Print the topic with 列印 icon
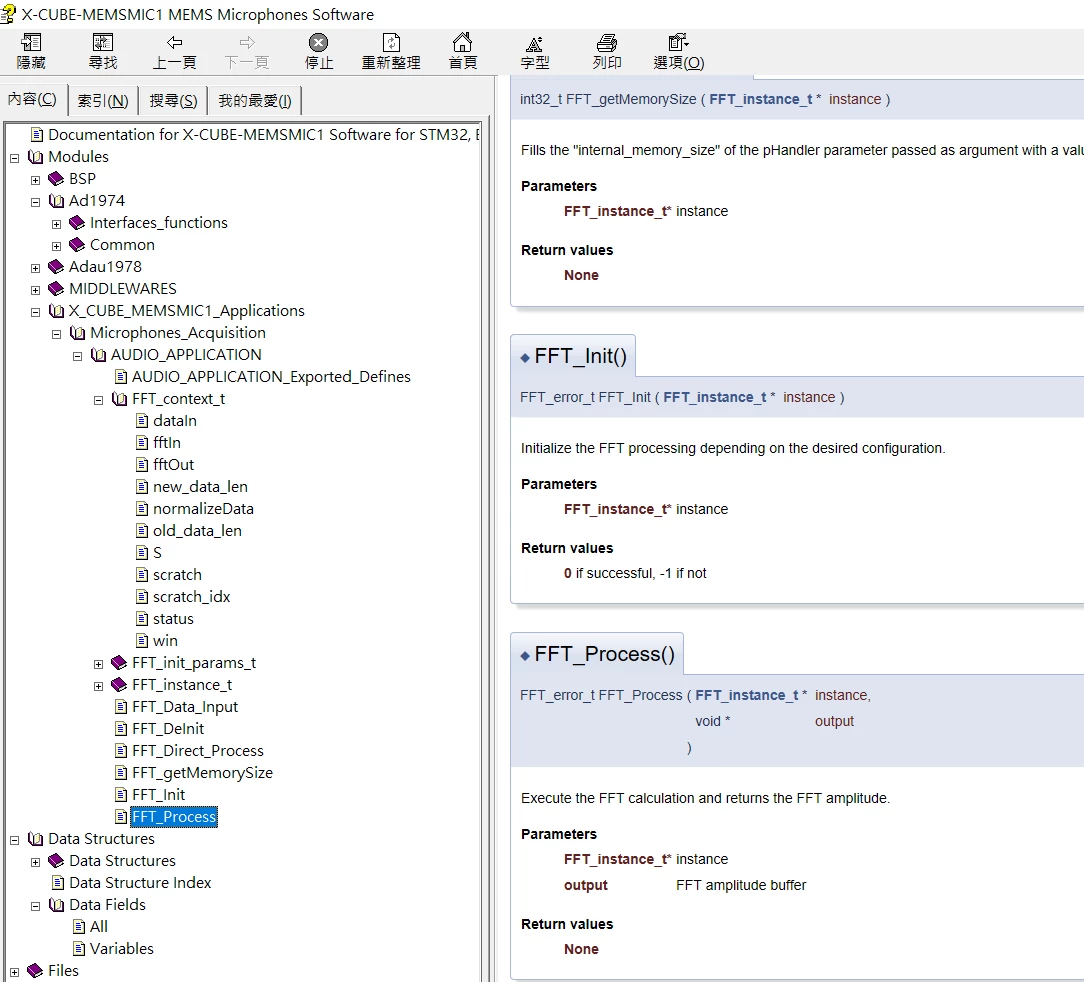The image size is (1084, 982). pos(606,43)
